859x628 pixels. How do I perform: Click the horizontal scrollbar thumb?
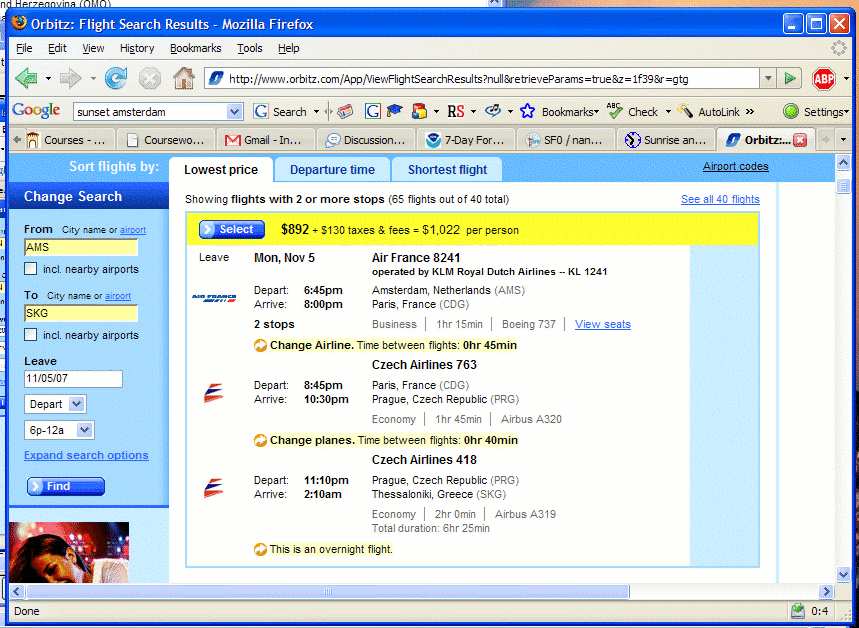pyautogui.click(x=328, y=591)
